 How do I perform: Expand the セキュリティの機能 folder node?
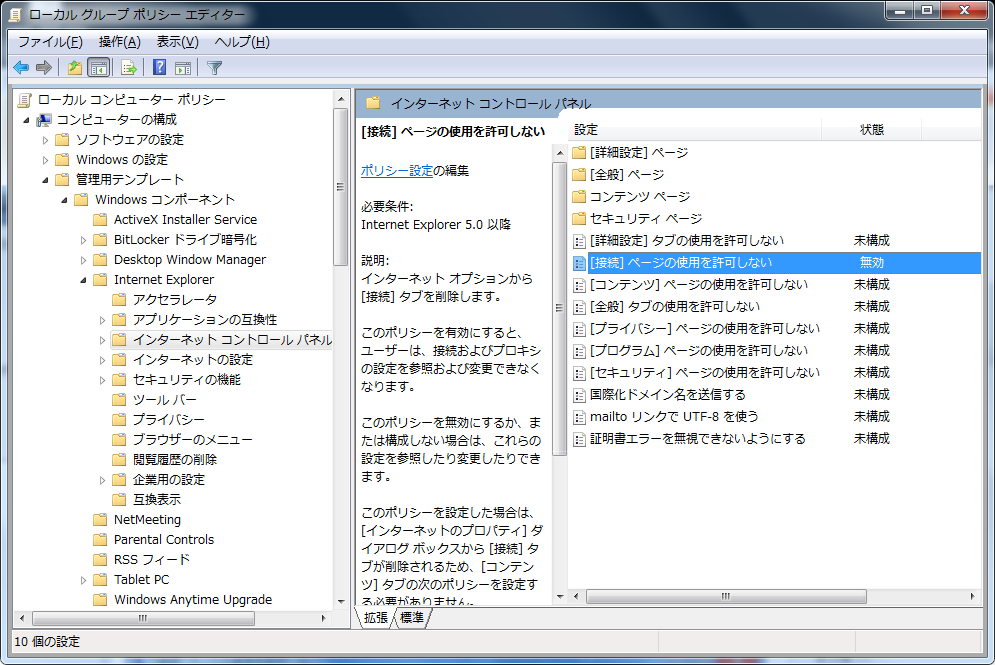(102, 380)
